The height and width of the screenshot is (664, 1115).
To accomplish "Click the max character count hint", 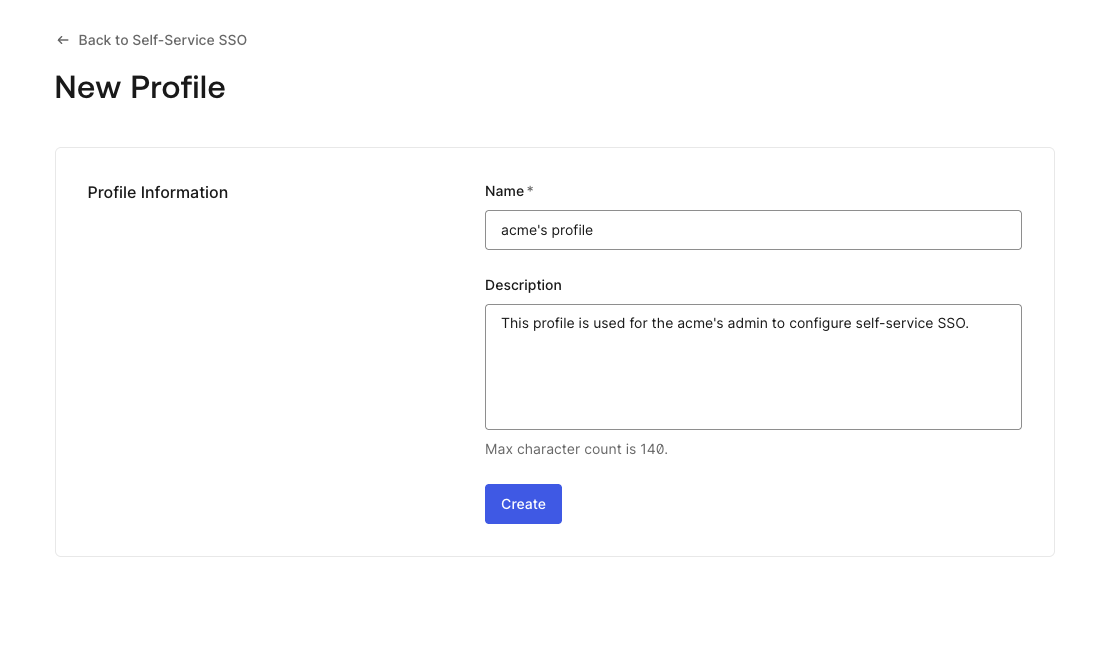I will pyautogui.click(x=576, y=449).
